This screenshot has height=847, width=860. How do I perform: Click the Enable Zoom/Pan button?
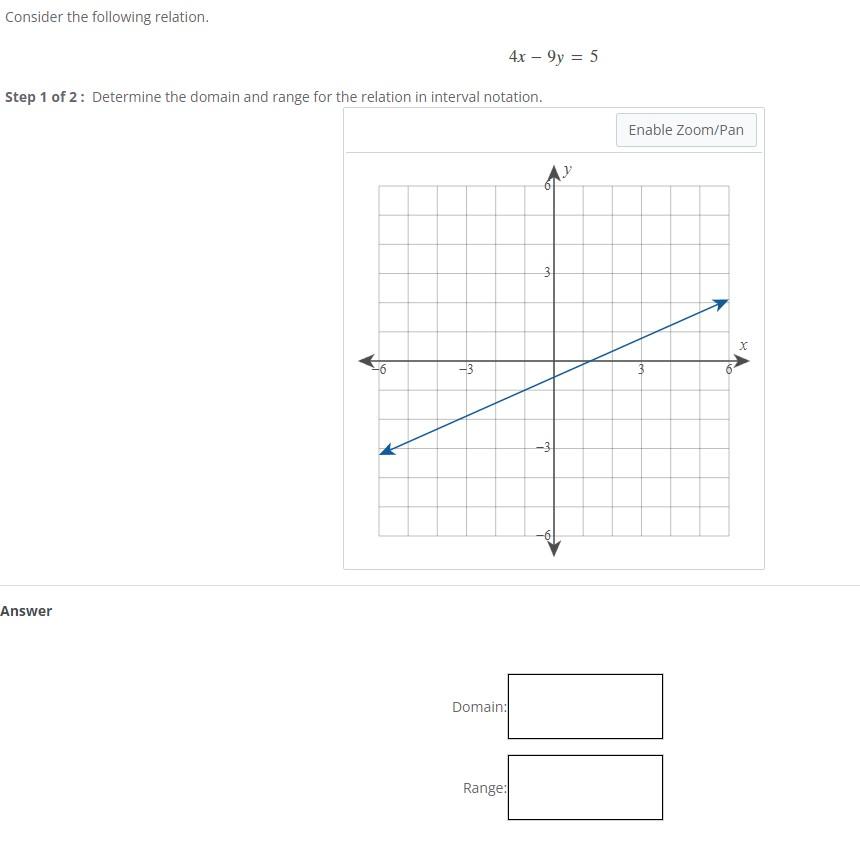(x=686, y=129)
